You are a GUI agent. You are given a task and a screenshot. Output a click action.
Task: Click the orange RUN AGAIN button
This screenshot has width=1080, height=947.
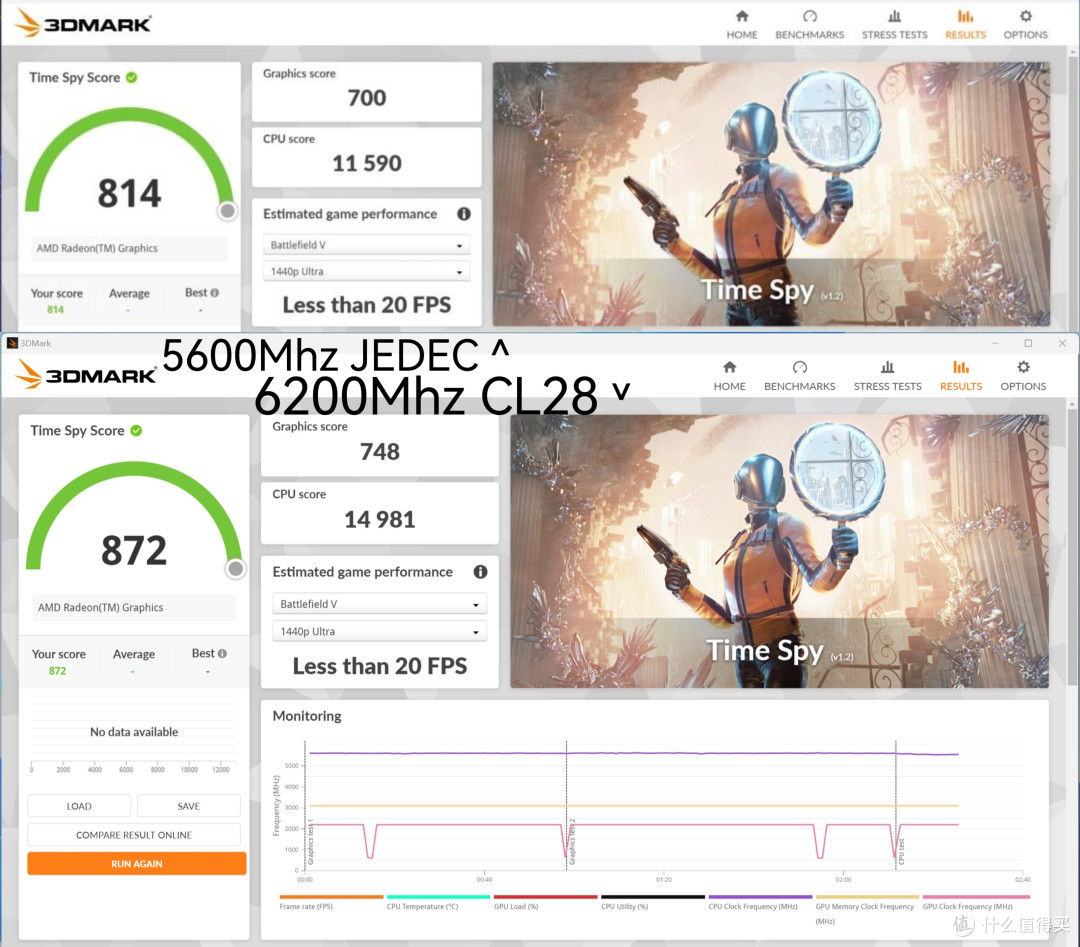136,864
